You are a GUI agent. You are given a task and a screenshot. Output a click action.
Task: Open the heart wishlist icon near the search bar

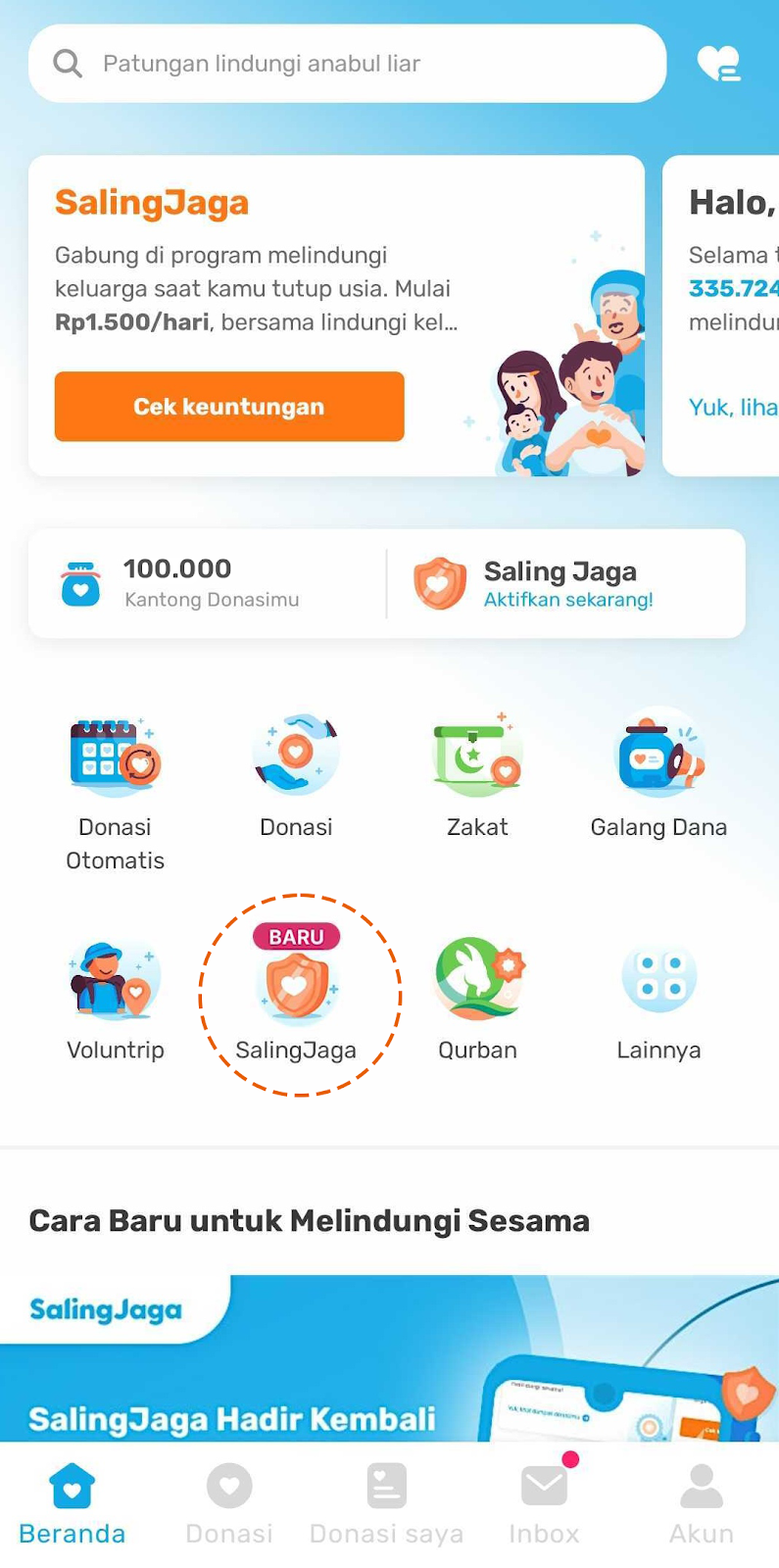pos(719,64)
